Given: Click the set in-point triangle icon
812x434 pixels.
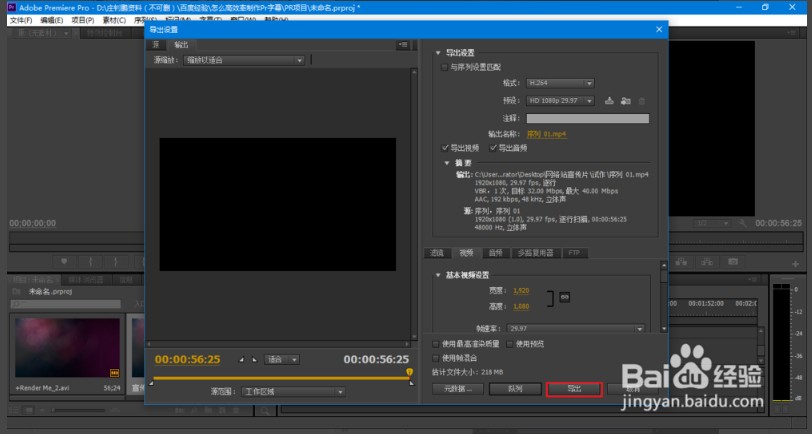Looking at the screenshot, I should [x=240, y=359].
